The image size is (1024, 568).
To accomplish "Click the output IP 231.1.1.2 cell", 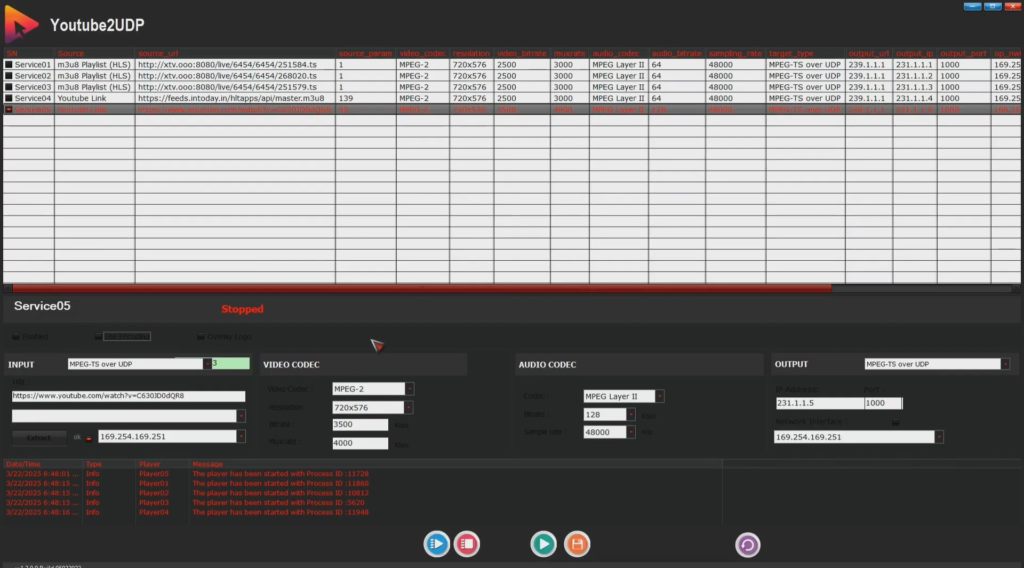I will pyautogui.click(x=914, y=76).
